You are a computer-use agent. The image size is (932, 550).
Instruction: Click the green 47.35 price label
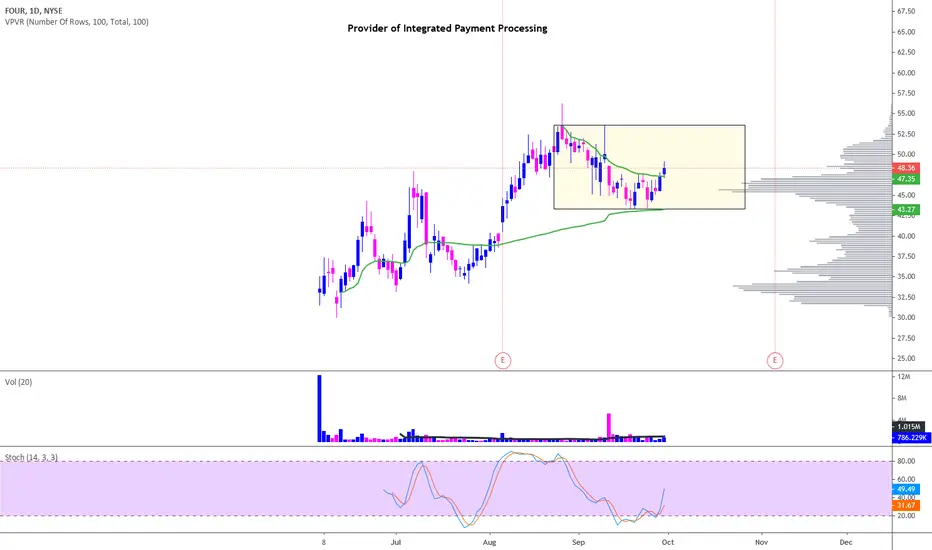[x=906, y=179]
